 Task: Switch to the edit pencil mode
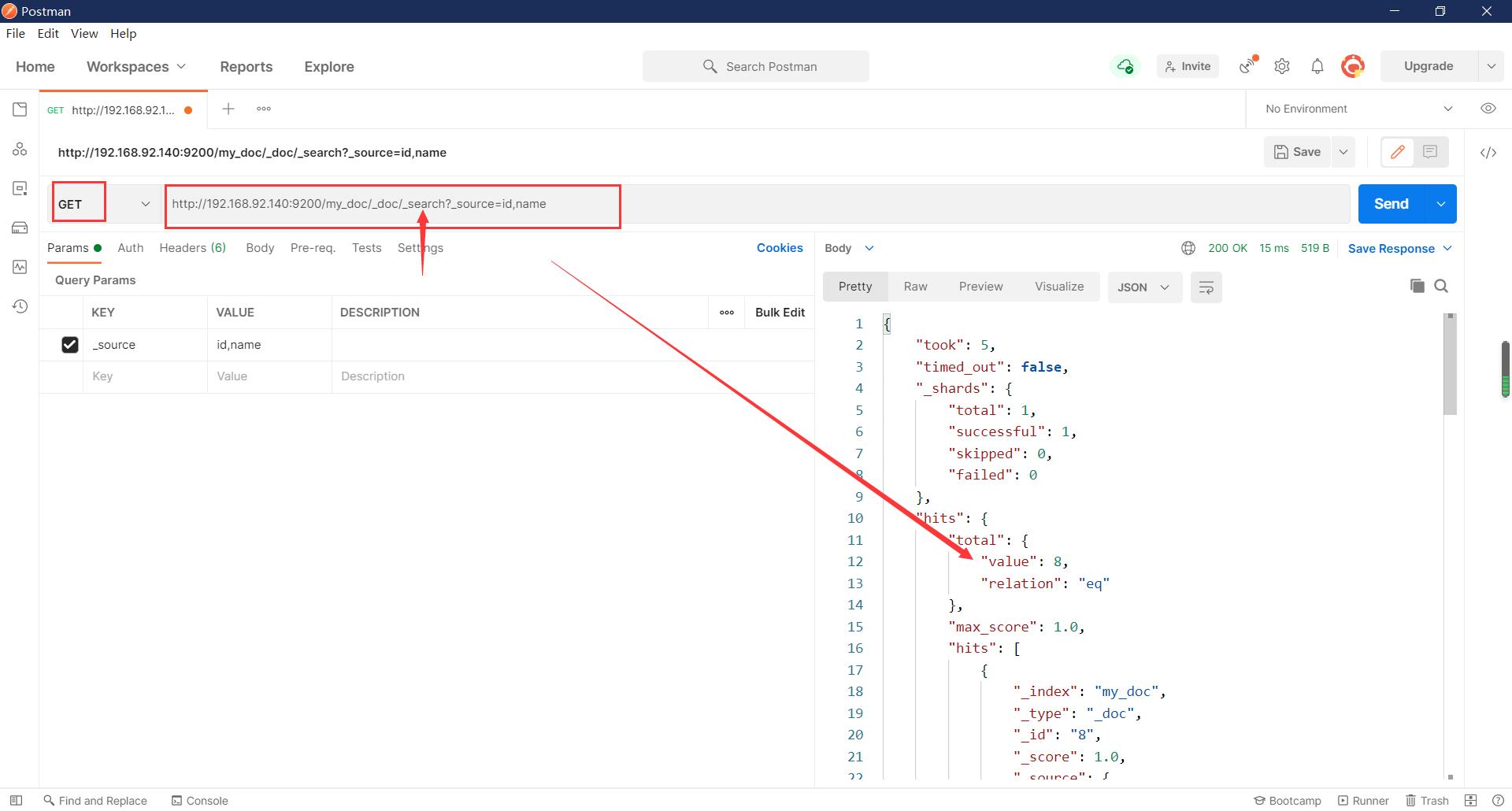[1398, 152]
